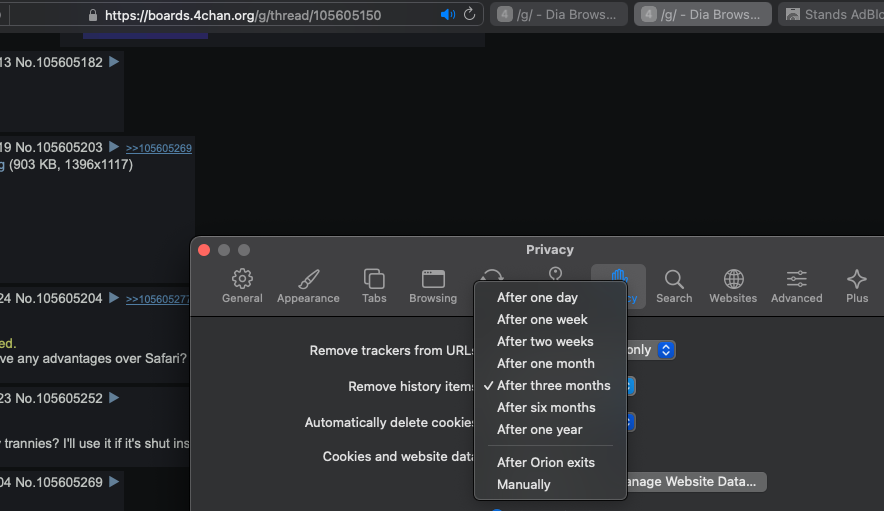This screenshot has height=511, width=884.
Task: Click post number No.105605252
Action: pyautogui.click(x=59, y=398)
